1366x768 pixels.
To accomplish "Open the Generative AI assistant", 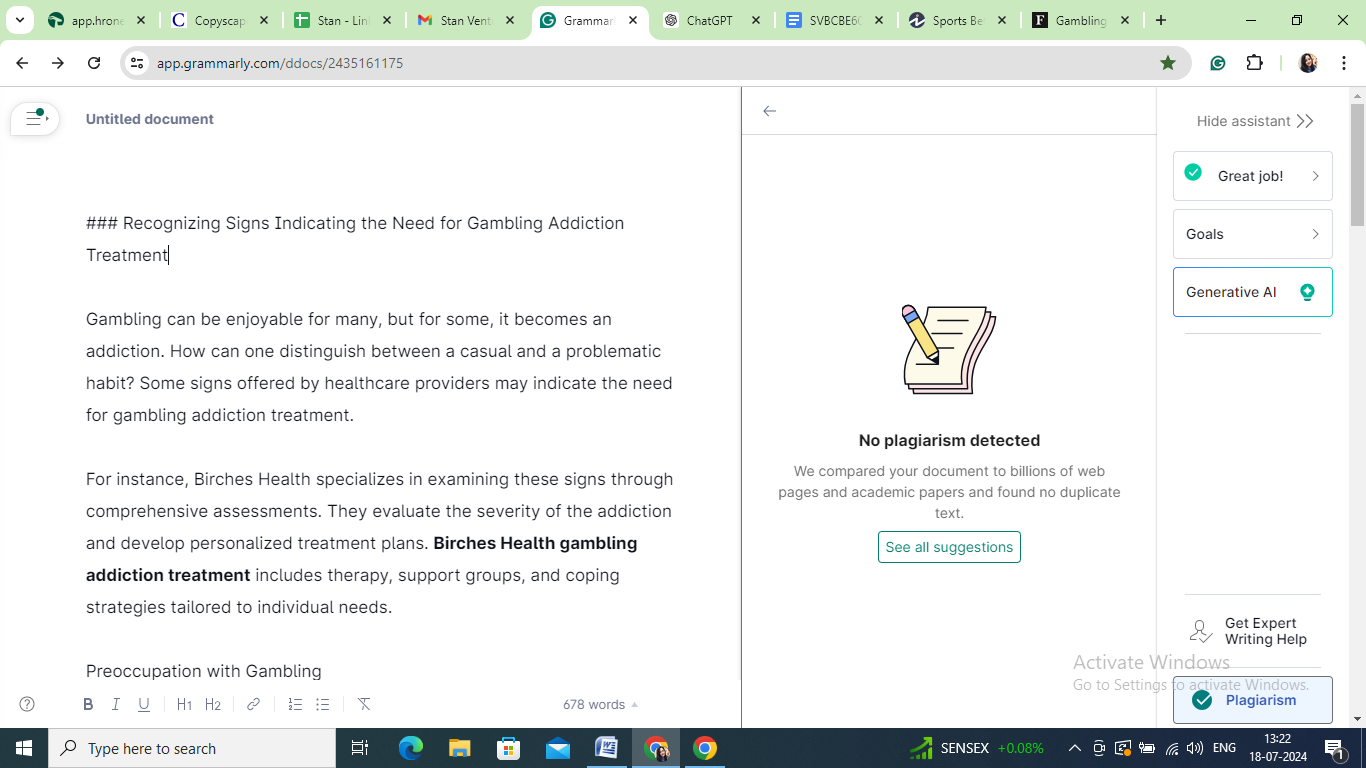I will tap(1253, 292).
